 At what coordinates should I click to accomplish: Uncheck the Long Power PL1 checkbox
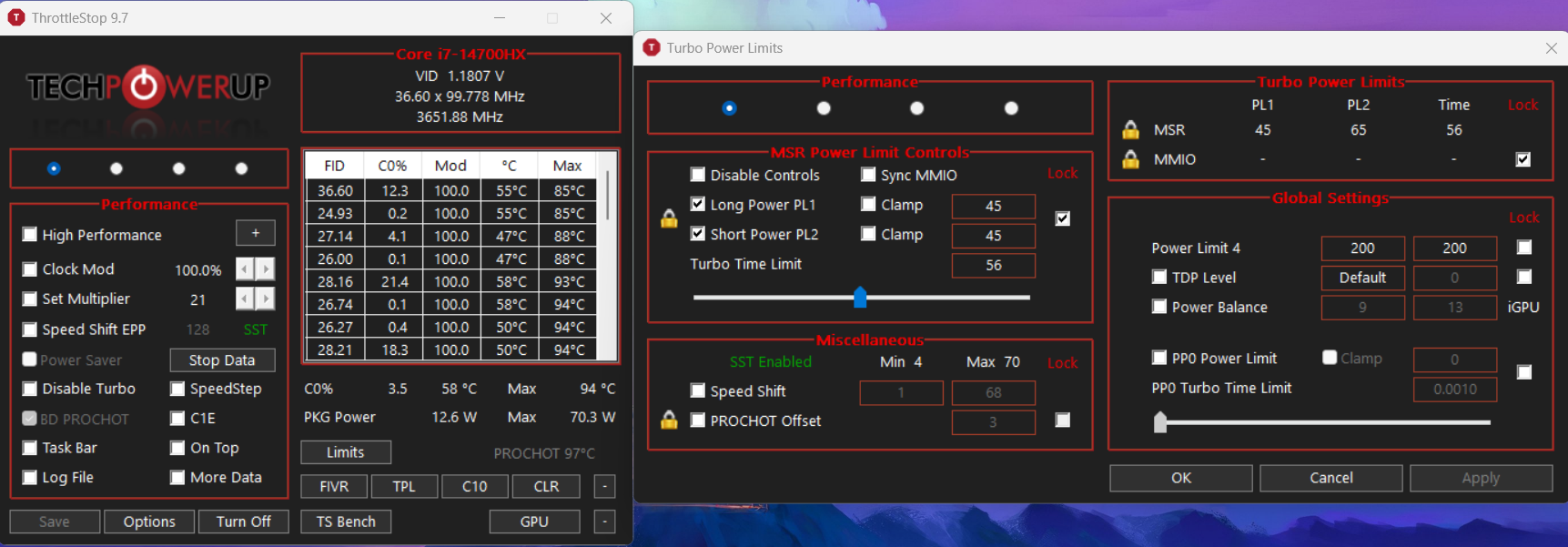click(698, 205)
